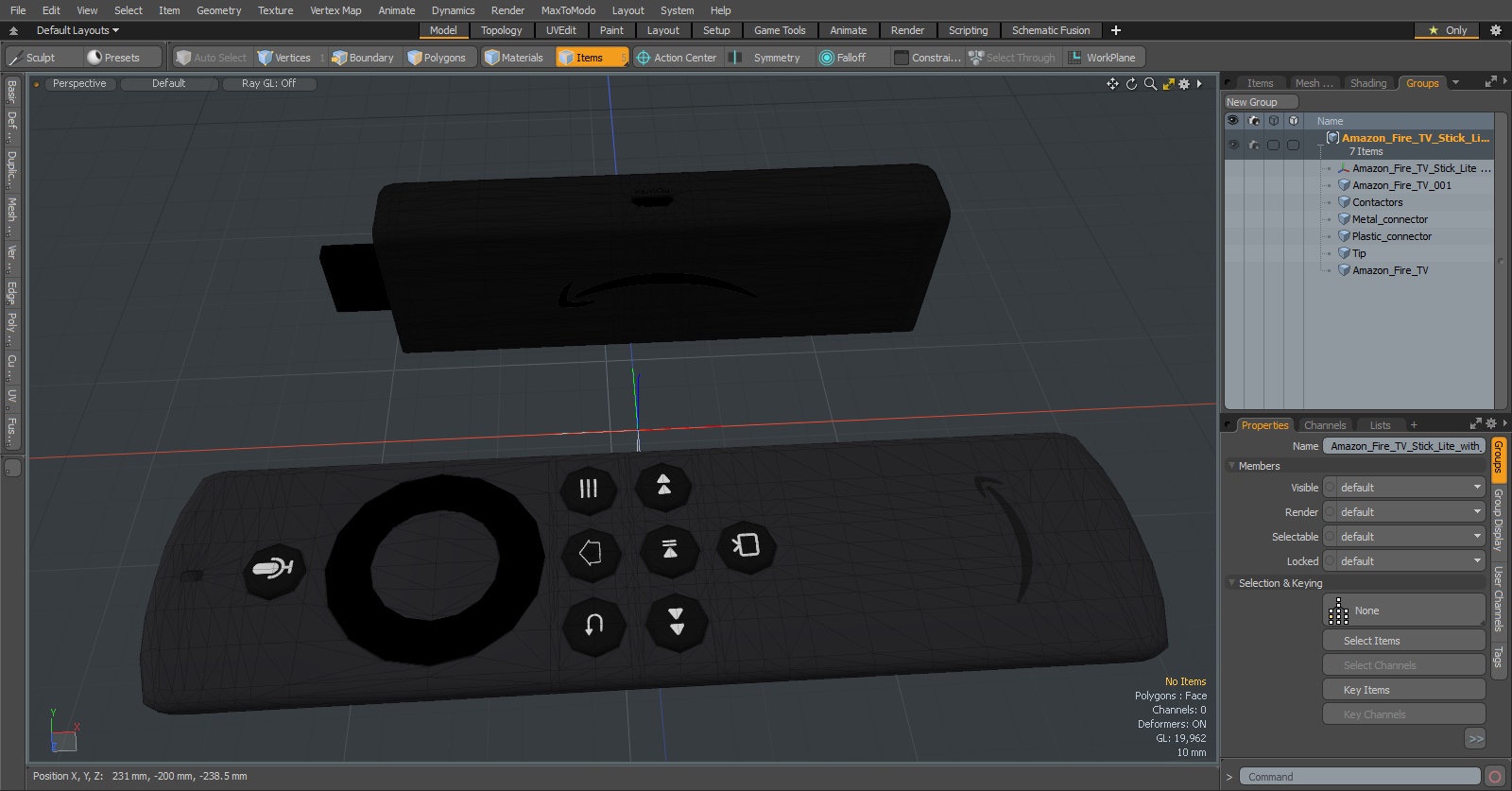This screenshot has height=791, width=1512.
Task: Select the Metal_connector item
Action: pyautogui.click(x=1389, y=219)
